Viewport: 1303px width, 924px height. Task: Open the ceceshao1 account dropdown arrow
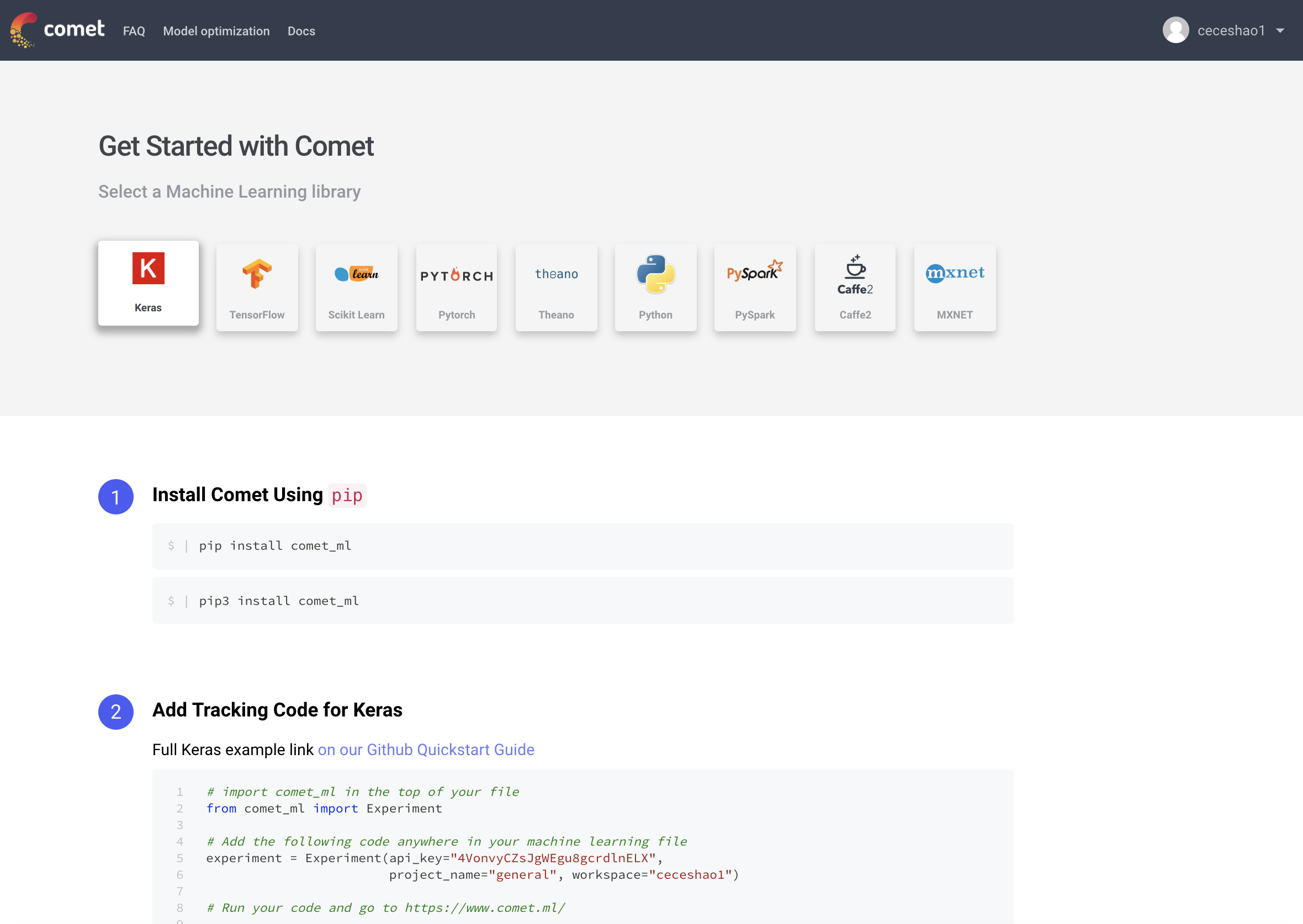click(x=1280, y=31)
